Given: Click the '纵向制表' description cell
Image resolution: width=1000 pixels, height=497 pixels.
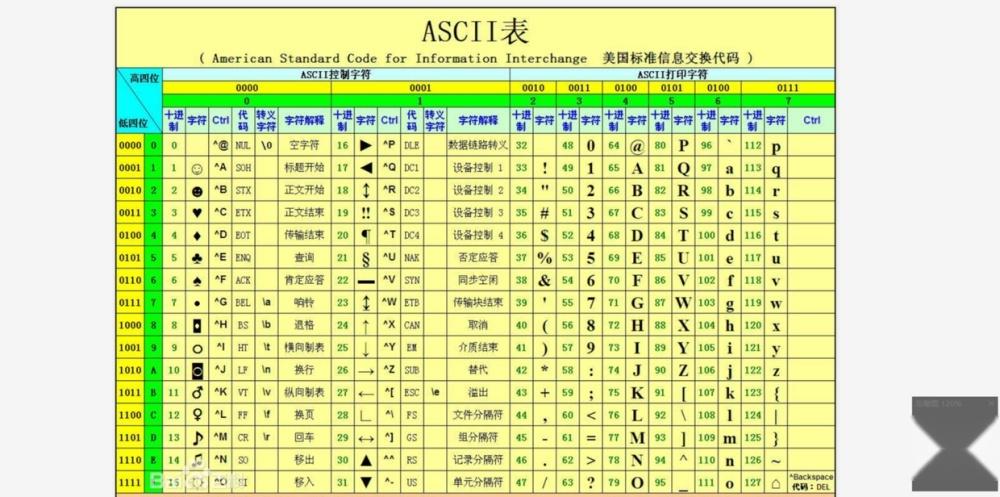Looking at the screenshot, I should coord(304,392).
